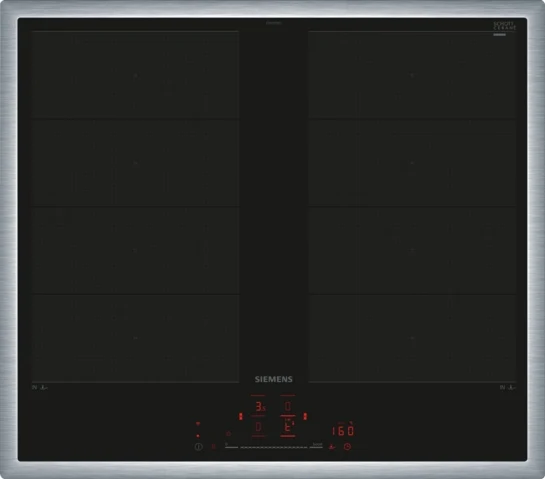The height and width of the screenshot is (479, 545).
Task: Select the front-right zone showing t
Action: click(288, 427)
